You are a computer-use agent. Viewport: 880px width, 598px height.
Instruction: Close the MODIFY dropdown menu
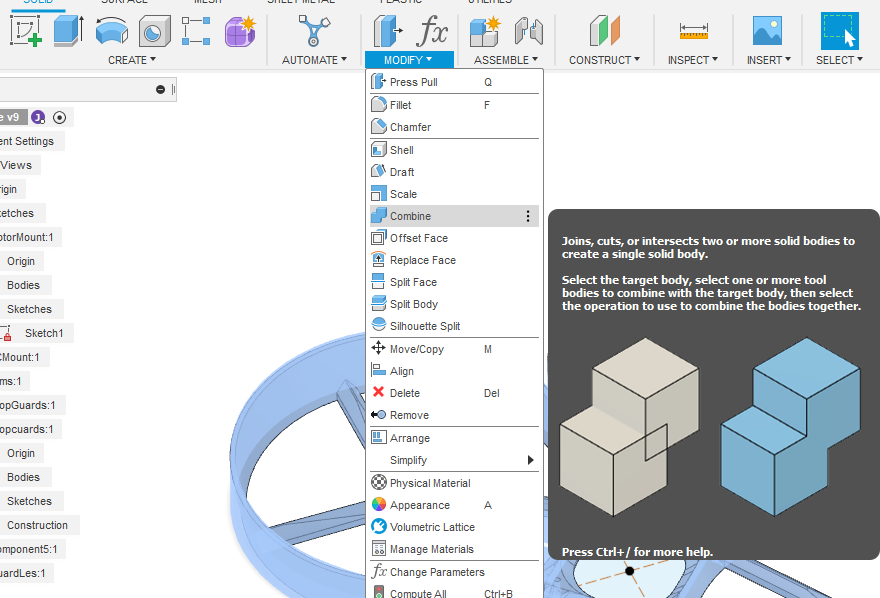[x=409, y=60]
